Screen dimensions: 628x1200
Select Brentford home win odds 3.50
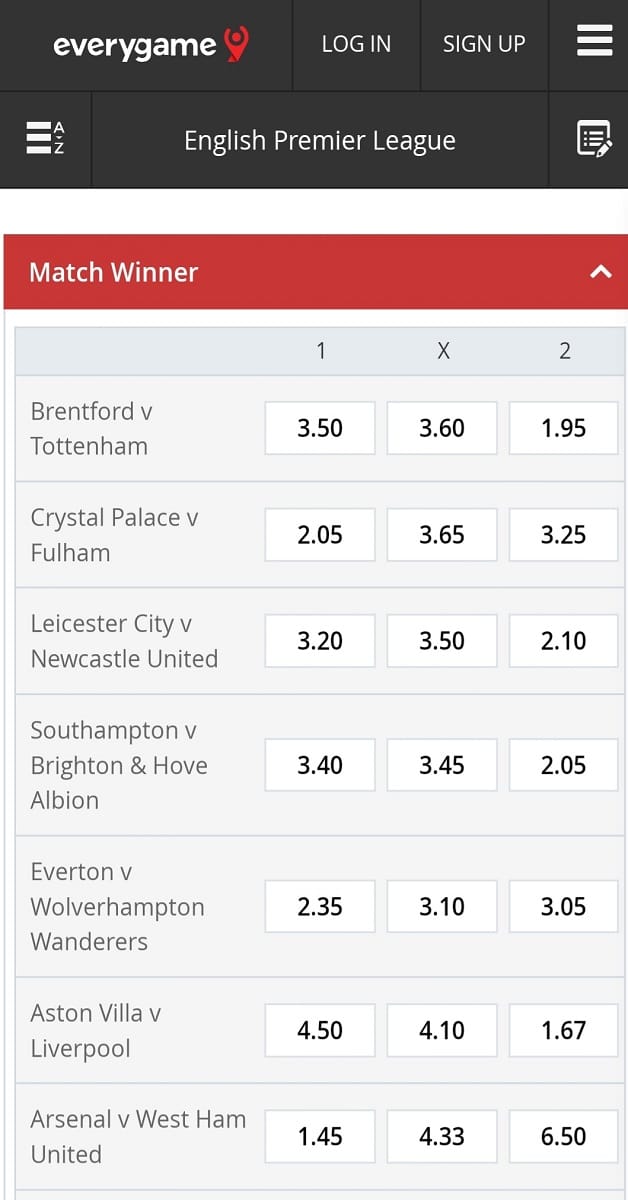click(320, 428)
